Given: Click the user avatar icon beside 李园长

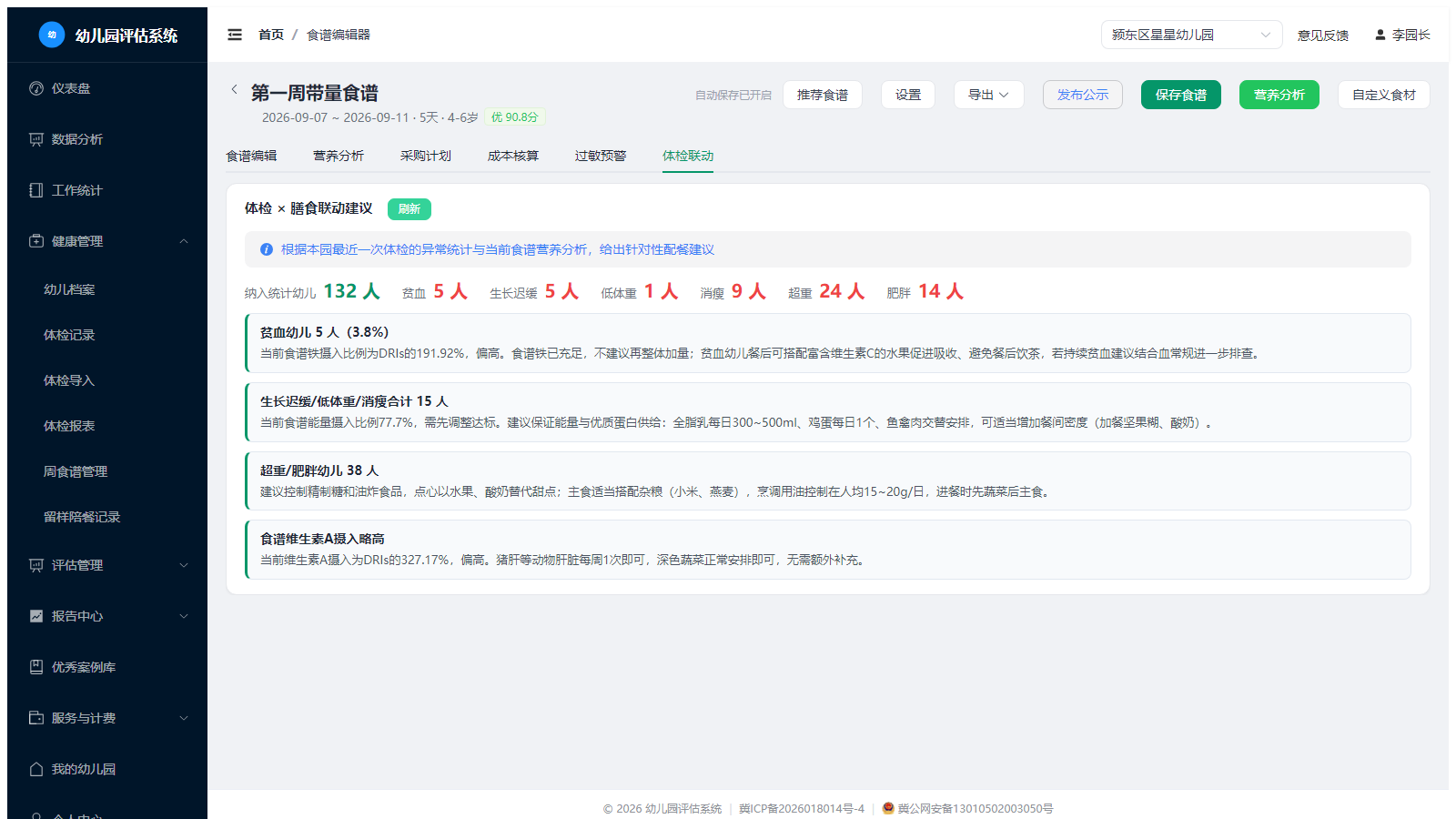Looking at the screenshot, I should click(1380, 35).
